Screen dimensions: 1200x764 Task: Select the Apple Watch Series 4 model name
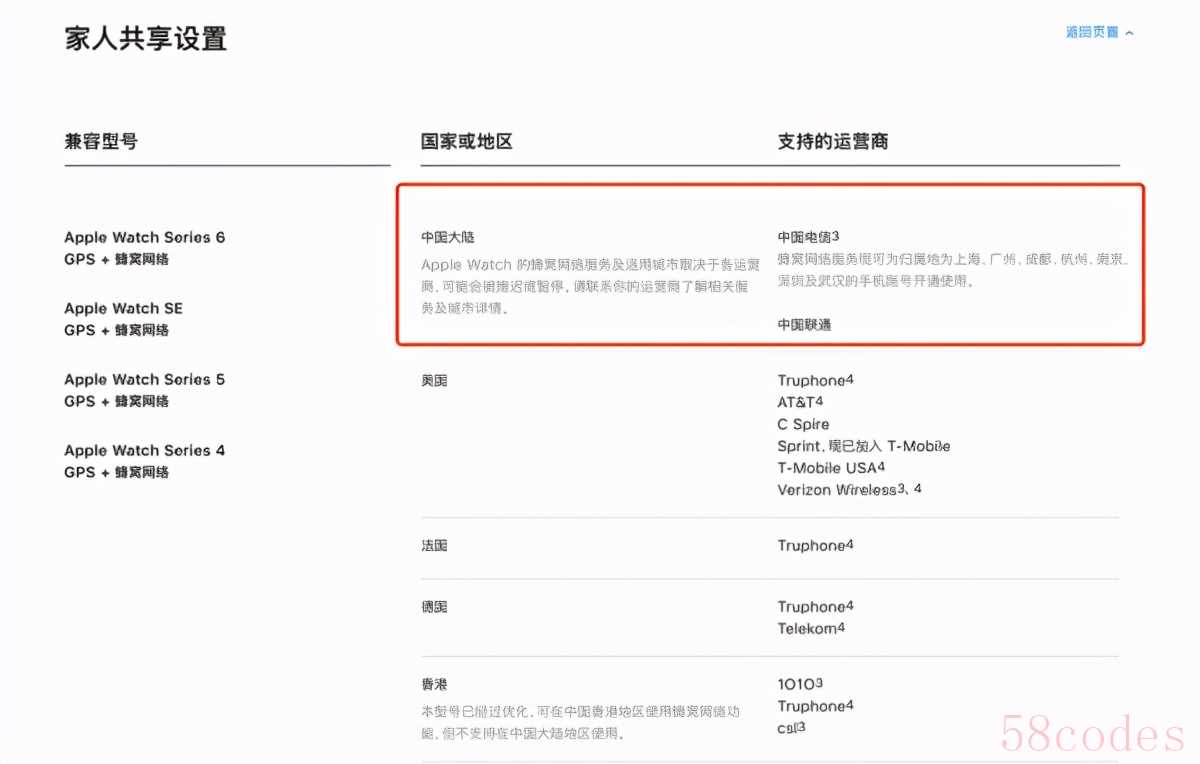(145, 450)
